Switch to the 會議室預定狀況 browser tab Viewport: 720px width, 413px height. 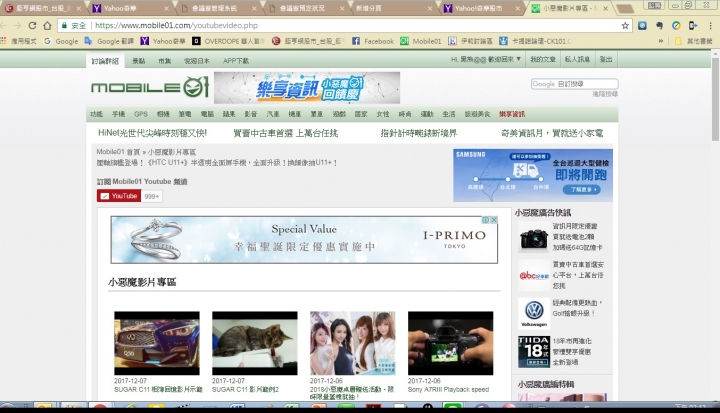click(306, 8)
